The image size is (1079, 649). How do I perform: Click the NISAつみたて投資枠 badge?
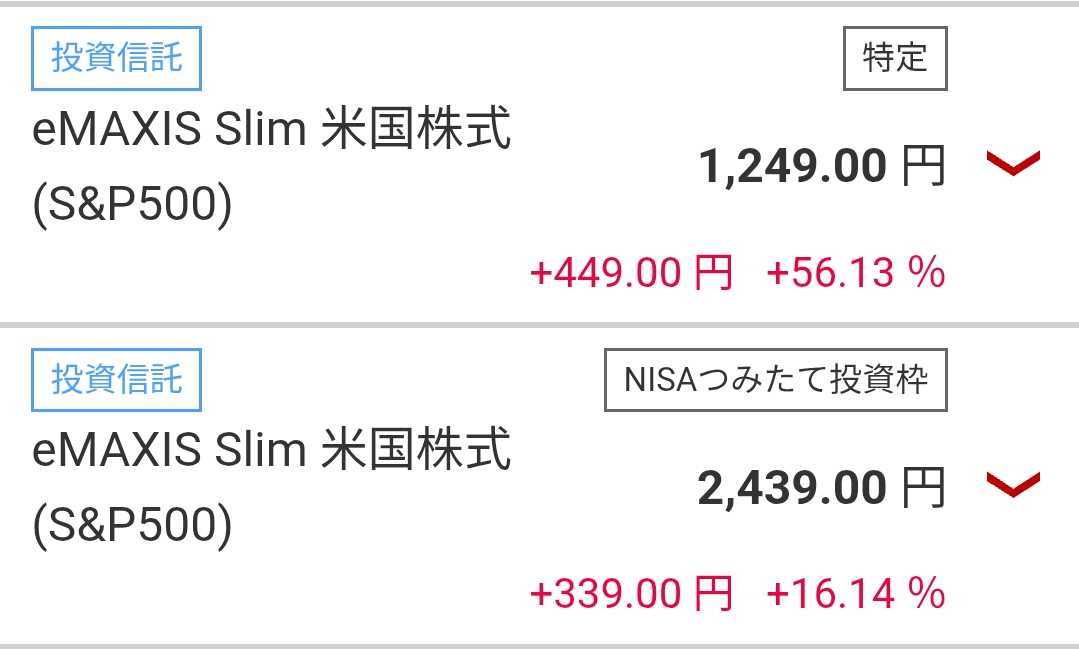pyautogui.click(x=775, y=380)
